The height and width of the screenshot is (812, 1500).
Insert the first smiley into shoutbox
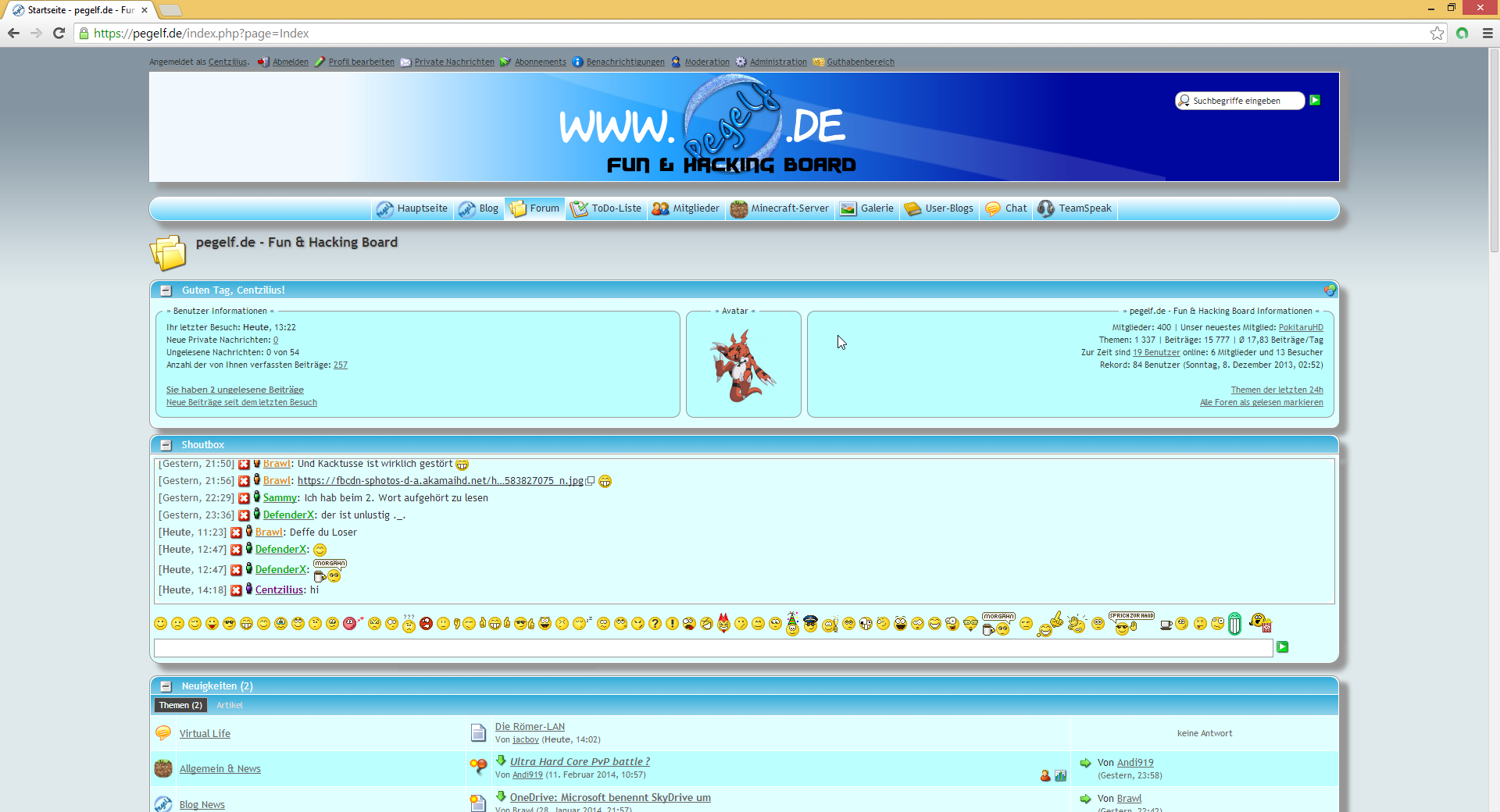(160, 624)
